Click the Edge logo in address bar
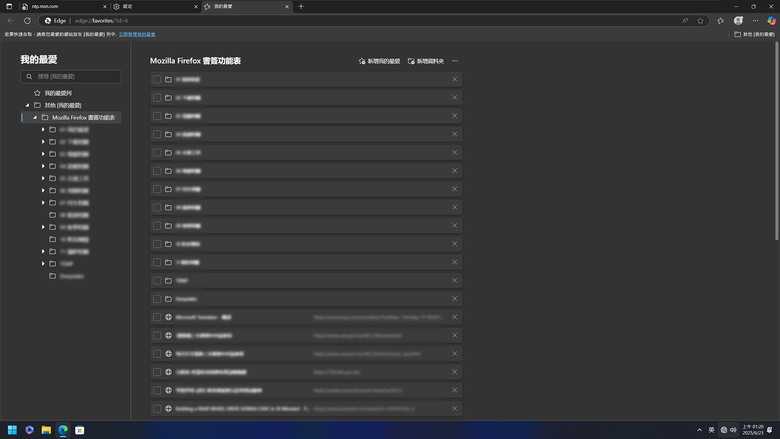The height and width of the screenshot is (439, 780). click(48, 21)
